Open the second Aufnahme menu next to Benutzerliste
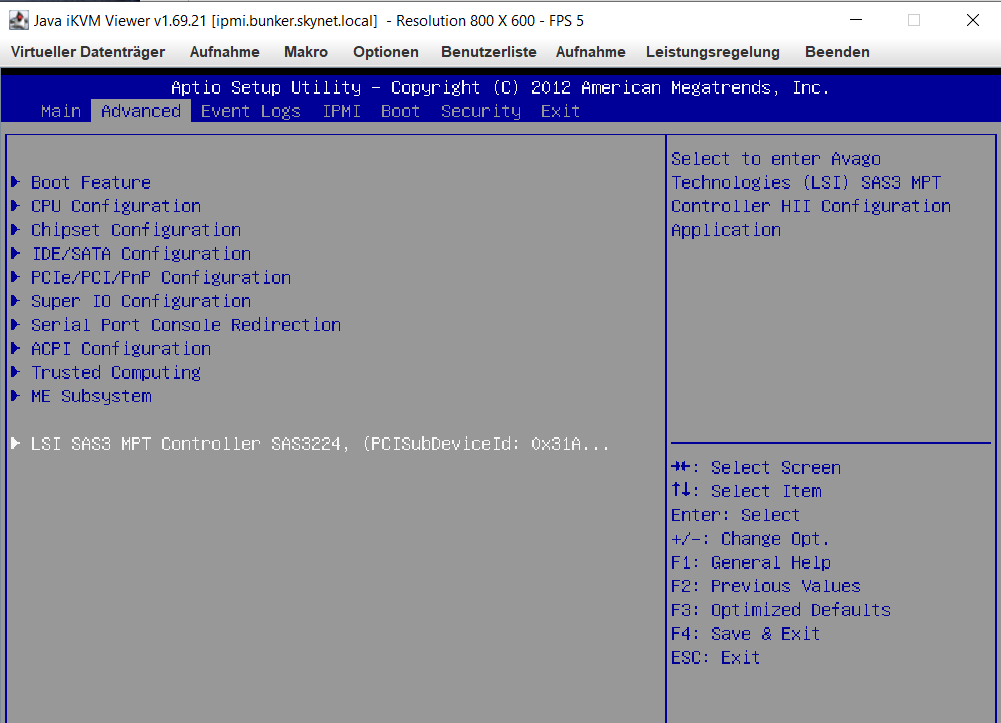This screenshot has height=723, width=1001. [x=591, y=52]
